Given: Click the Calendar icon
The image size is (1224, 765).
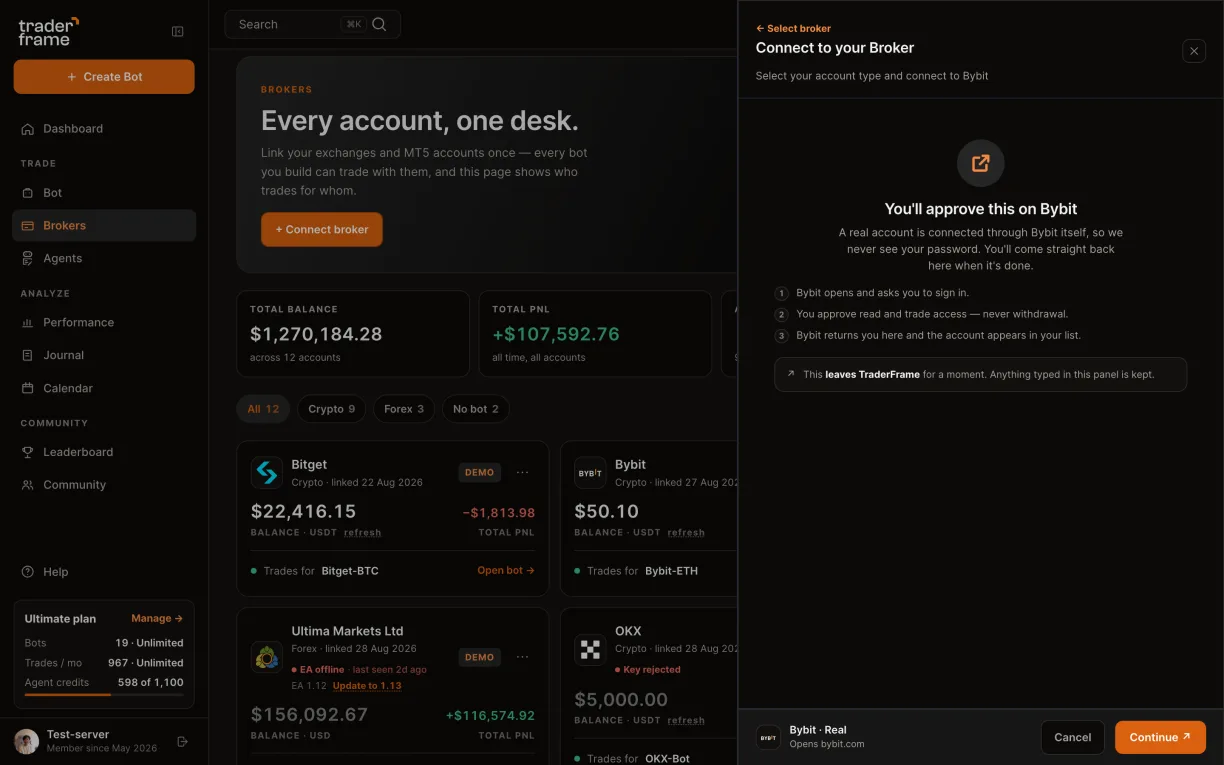Looking at the screenshot, I should [28, 389].
